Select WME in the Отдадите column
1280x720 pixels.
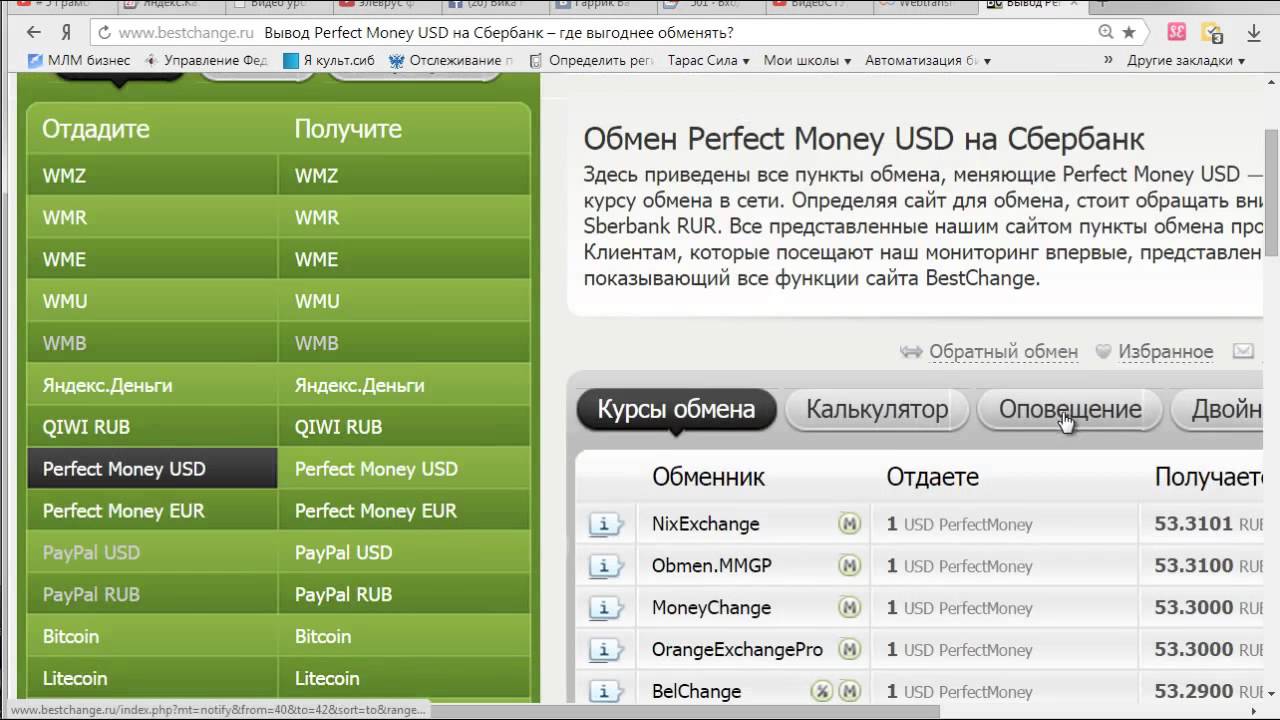(x=152, y=260)
